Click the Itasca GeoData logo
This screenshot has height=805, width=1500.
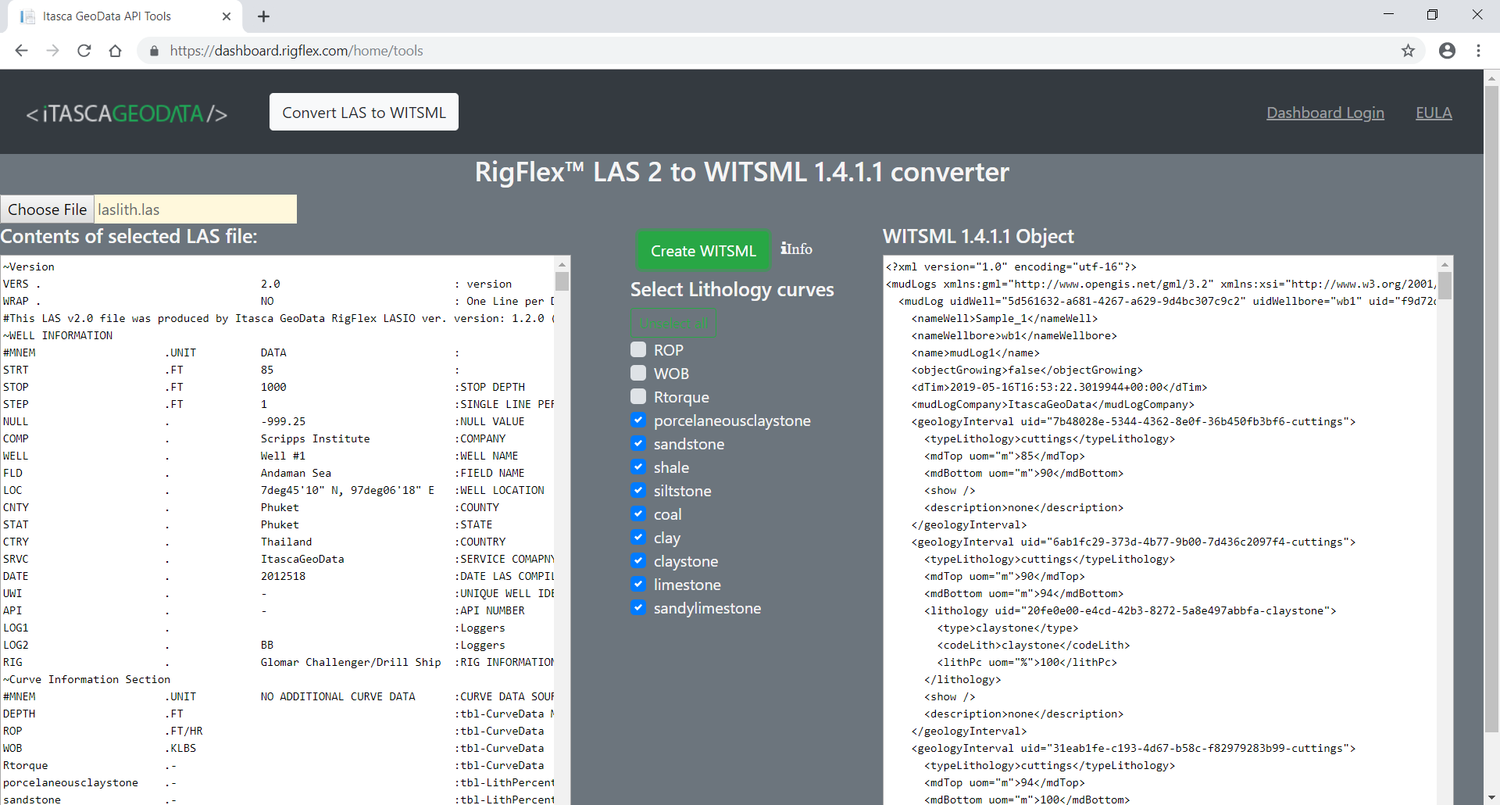pos(127,114)
